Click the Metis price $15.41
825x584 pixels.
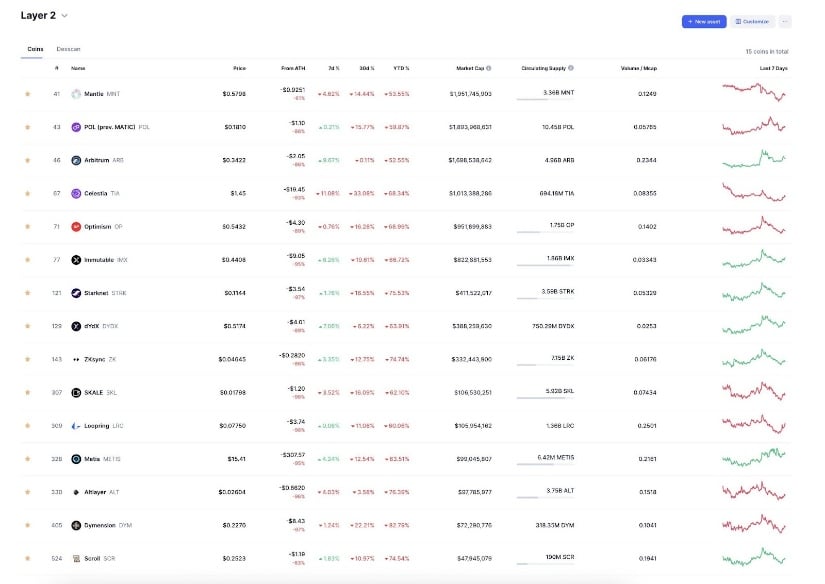[237, 459]
